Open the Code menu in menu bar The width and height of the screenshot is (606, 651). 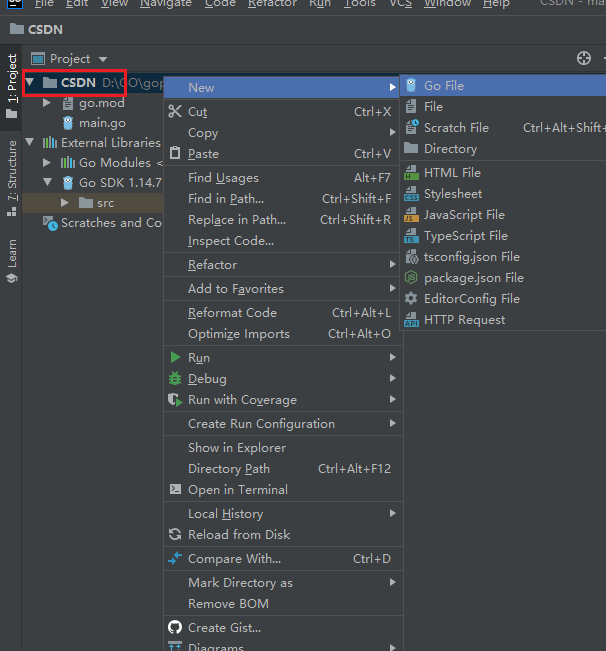(x=220, y=4)
